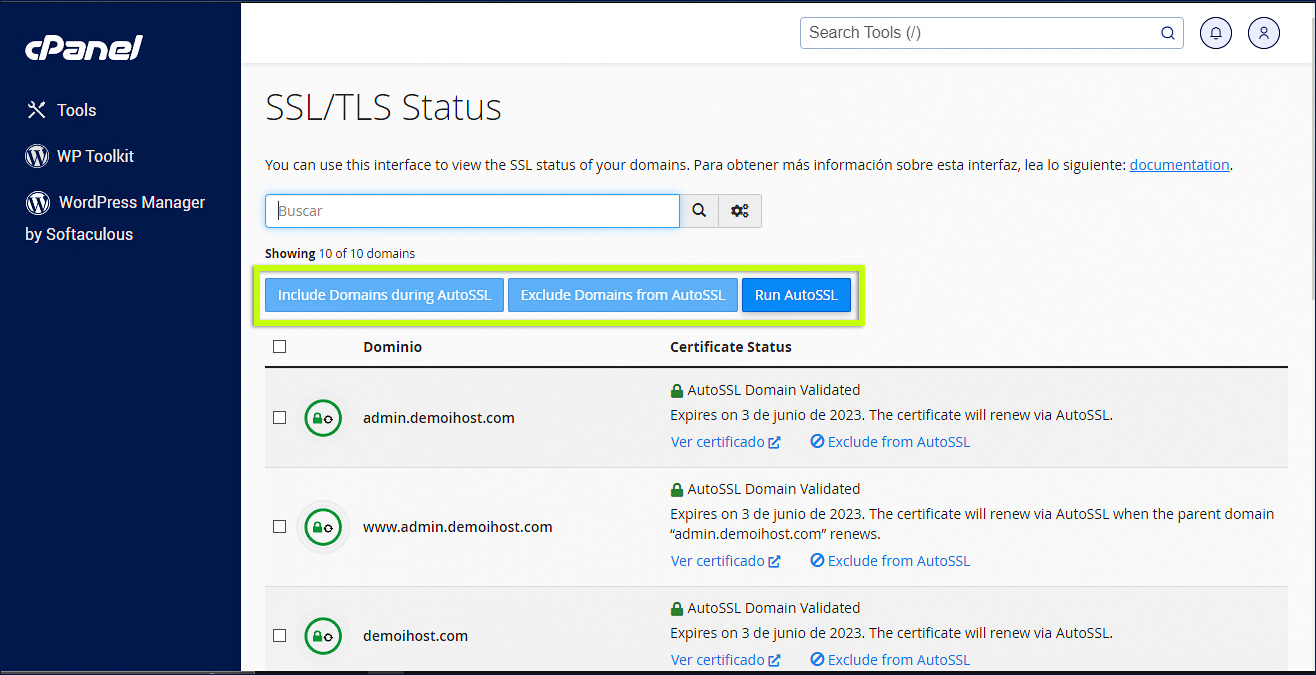The width and height of the screenshot is (1316, 675).
Task: Check the checkbox for demoihost.com
Action: pos(279,635)
